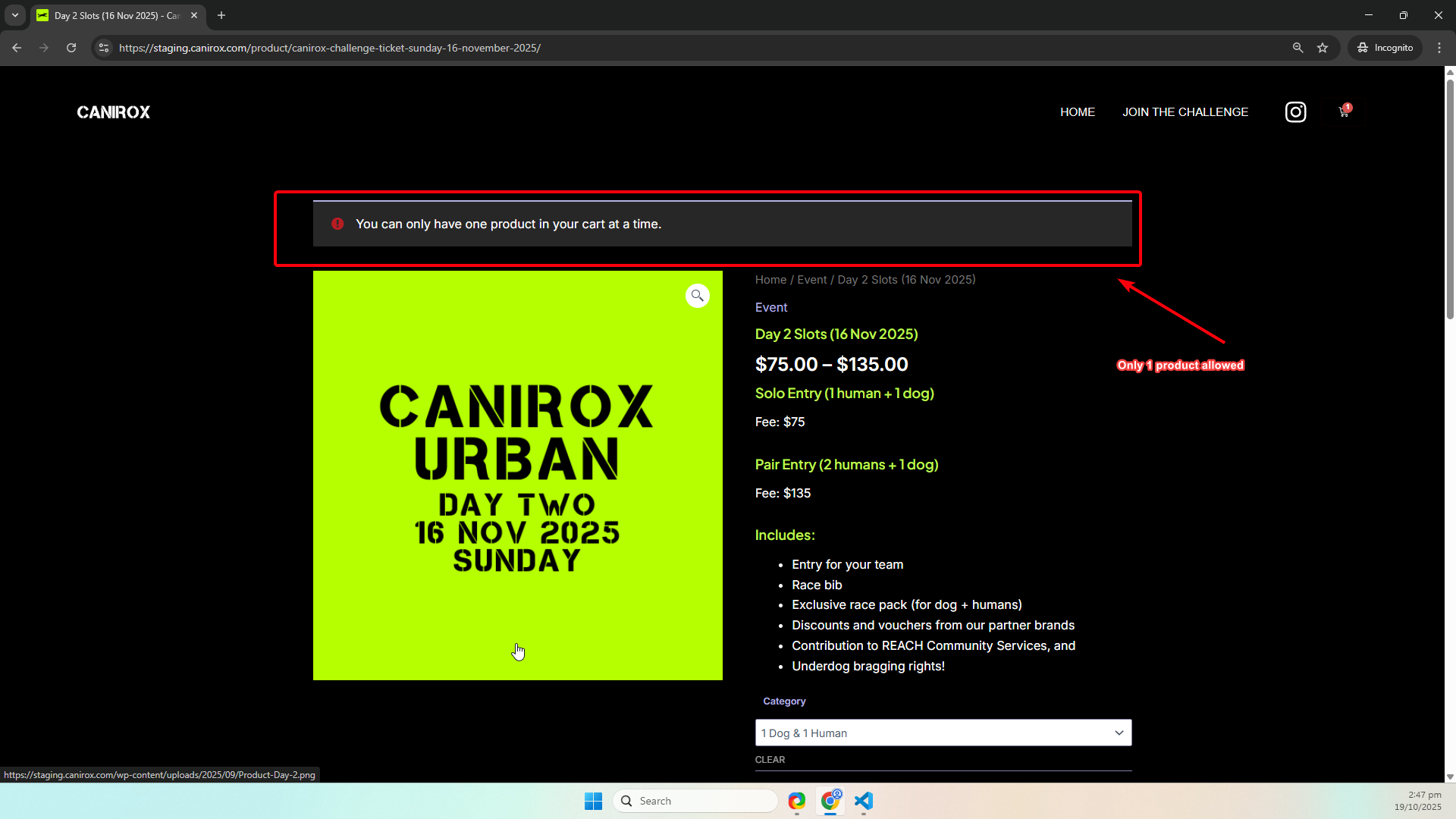1456x819 pixels.
Task: Open the Instagram icon in header
Action: 1295,112
